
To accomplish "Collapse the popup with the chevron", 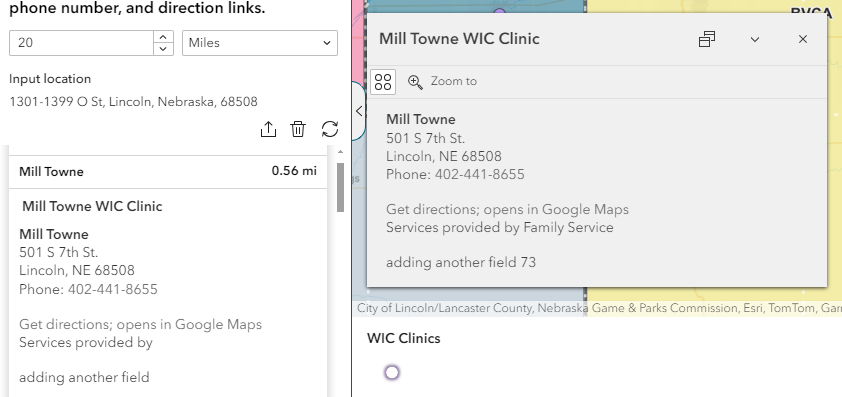I will [754, 39].
